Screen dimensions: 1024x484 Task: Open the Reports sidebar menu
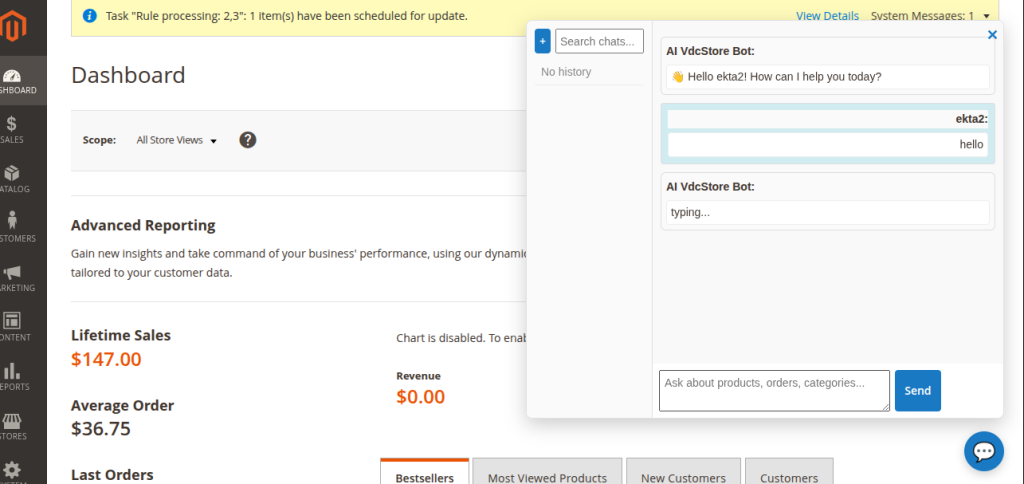(12, 376)
